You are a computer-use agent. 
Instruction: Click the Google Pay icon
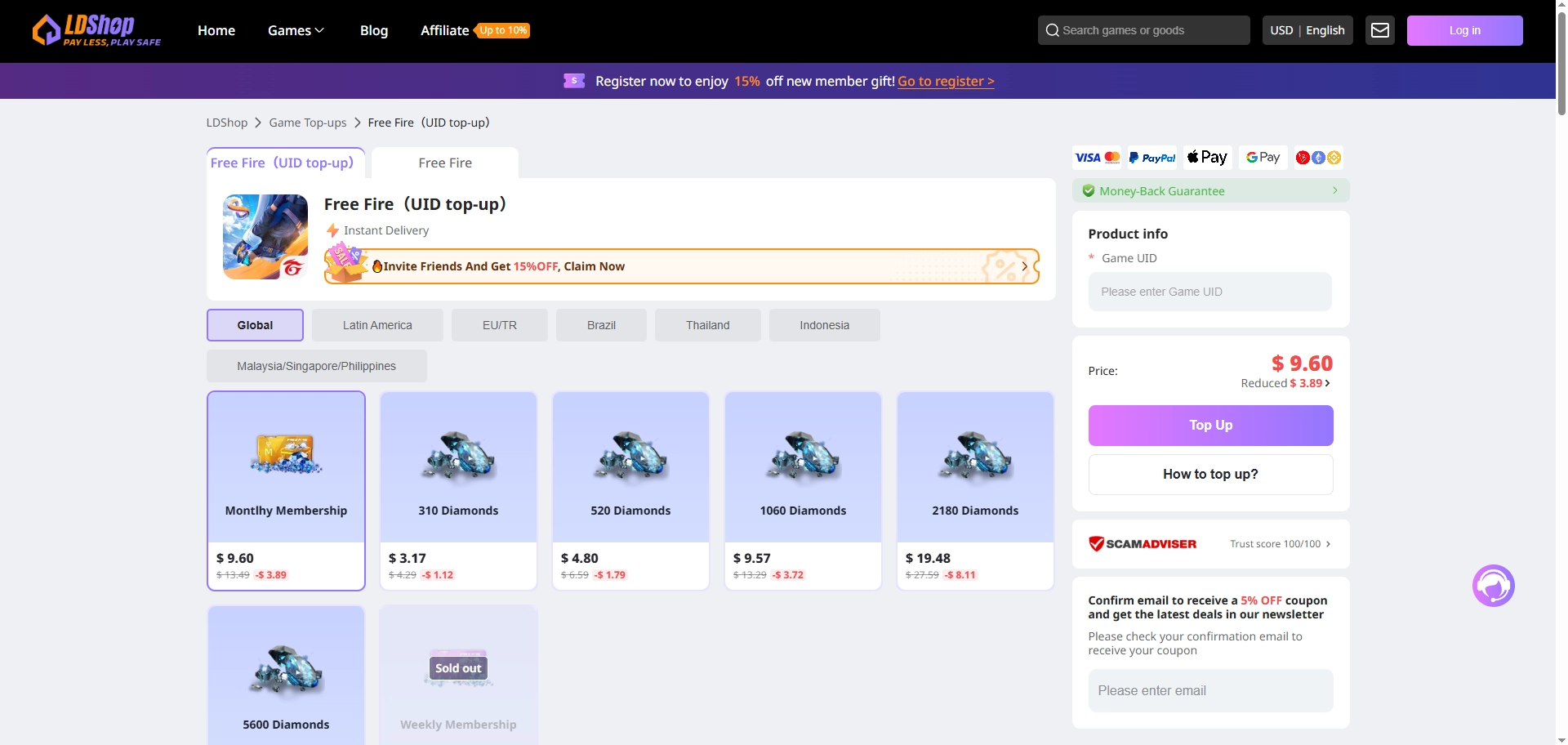click(1263, 158)
